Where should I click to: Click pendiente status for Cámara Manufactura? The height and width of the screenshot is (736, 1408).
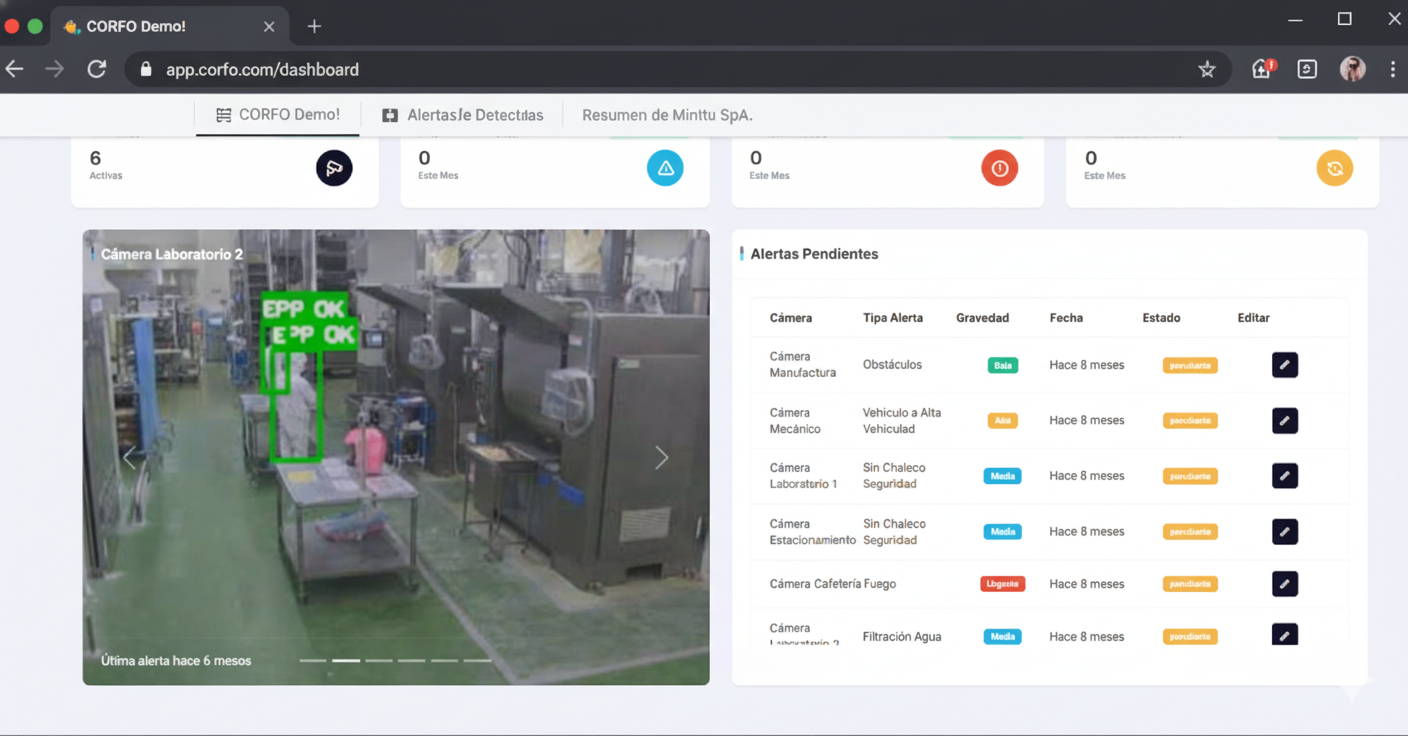pyautogui.click(x=1189, y=366)
